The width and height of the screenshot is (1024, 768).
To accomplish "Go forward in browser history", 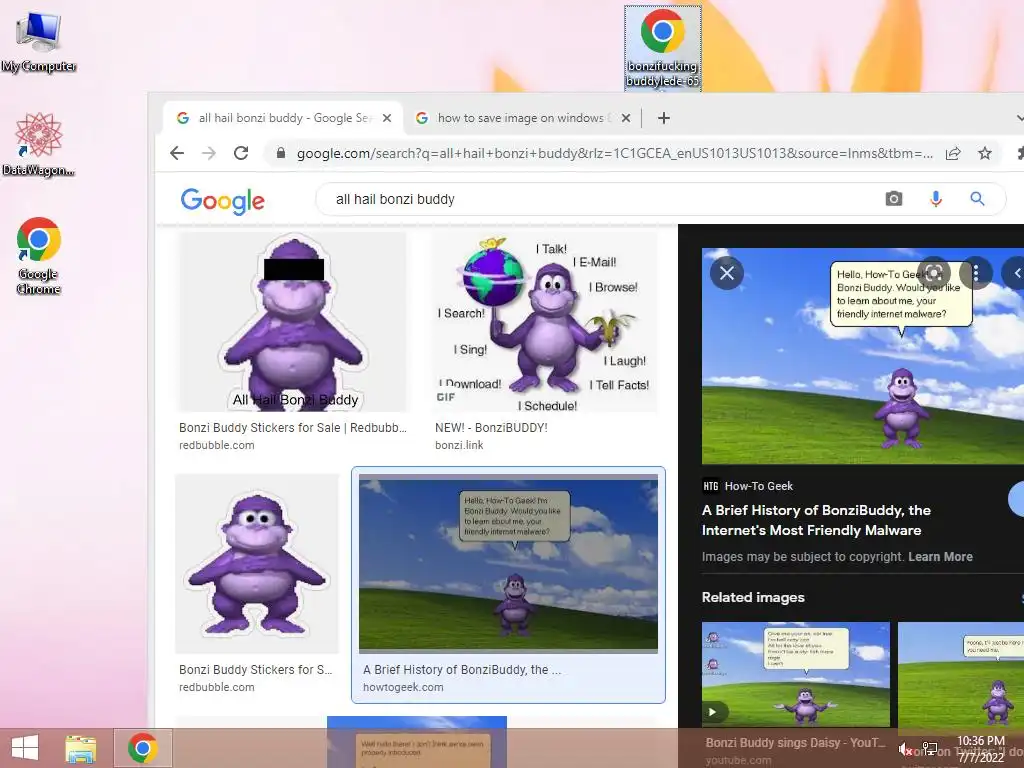I will 209,153.
